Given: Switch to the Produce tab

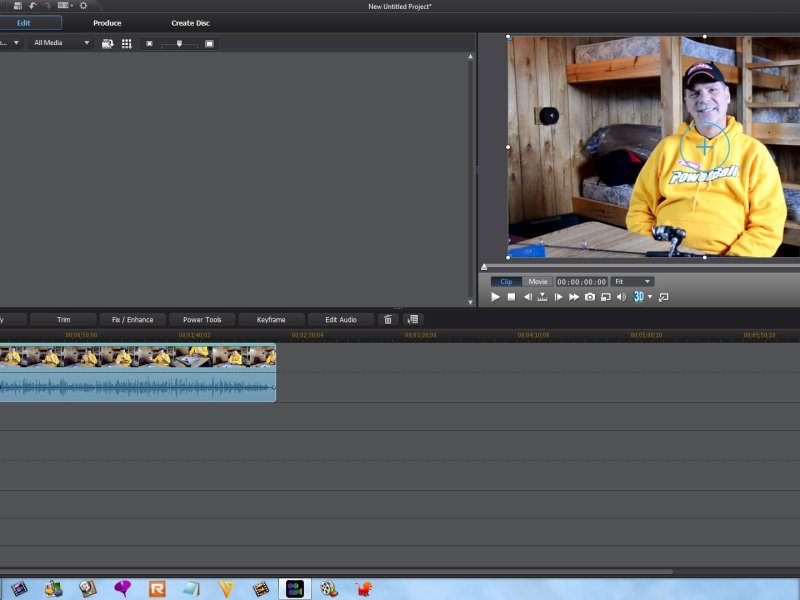Looking at the screenshot, I should click(107, 23).
